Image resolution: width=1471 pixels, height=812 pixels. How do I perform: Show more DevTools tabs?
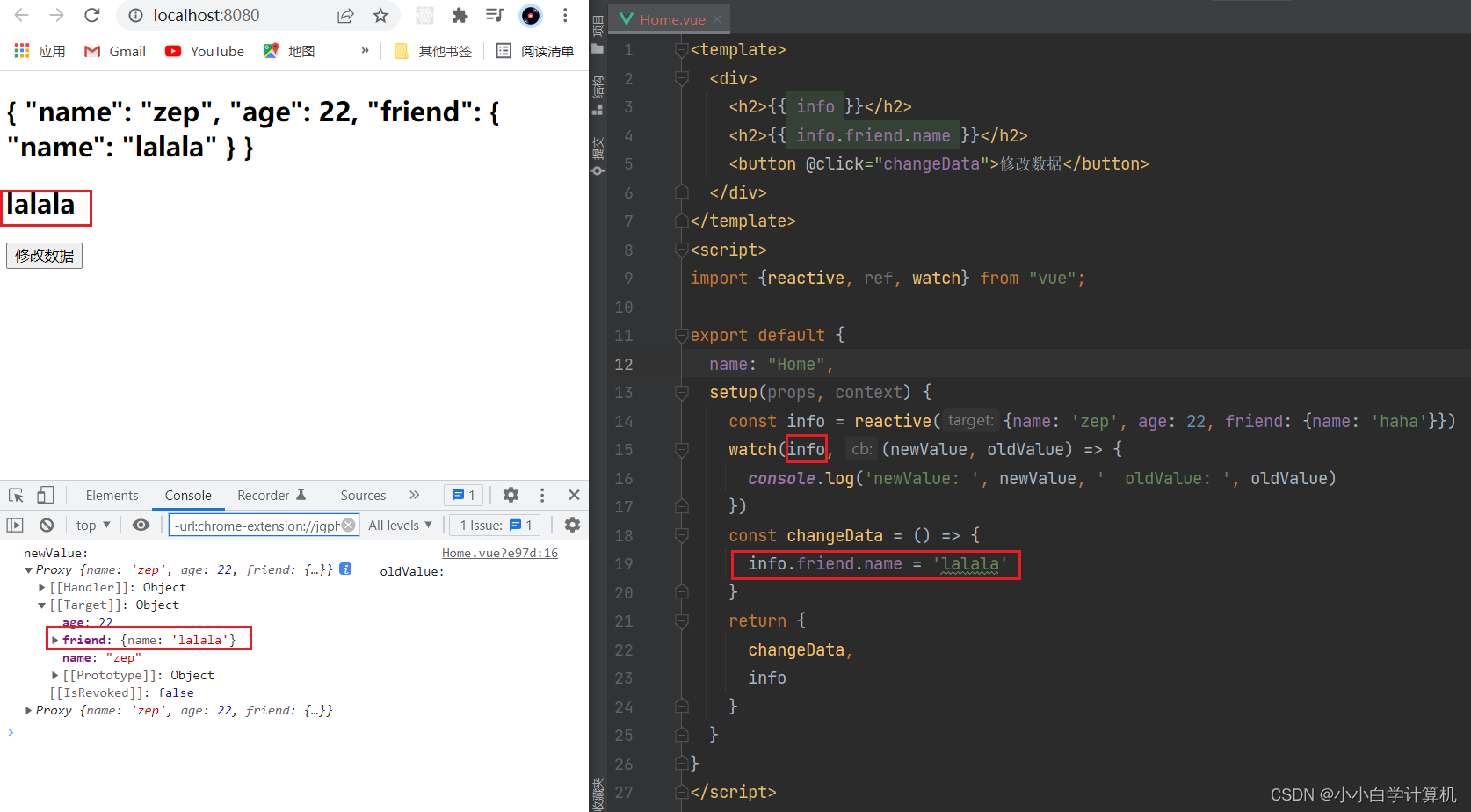point(415,495)
